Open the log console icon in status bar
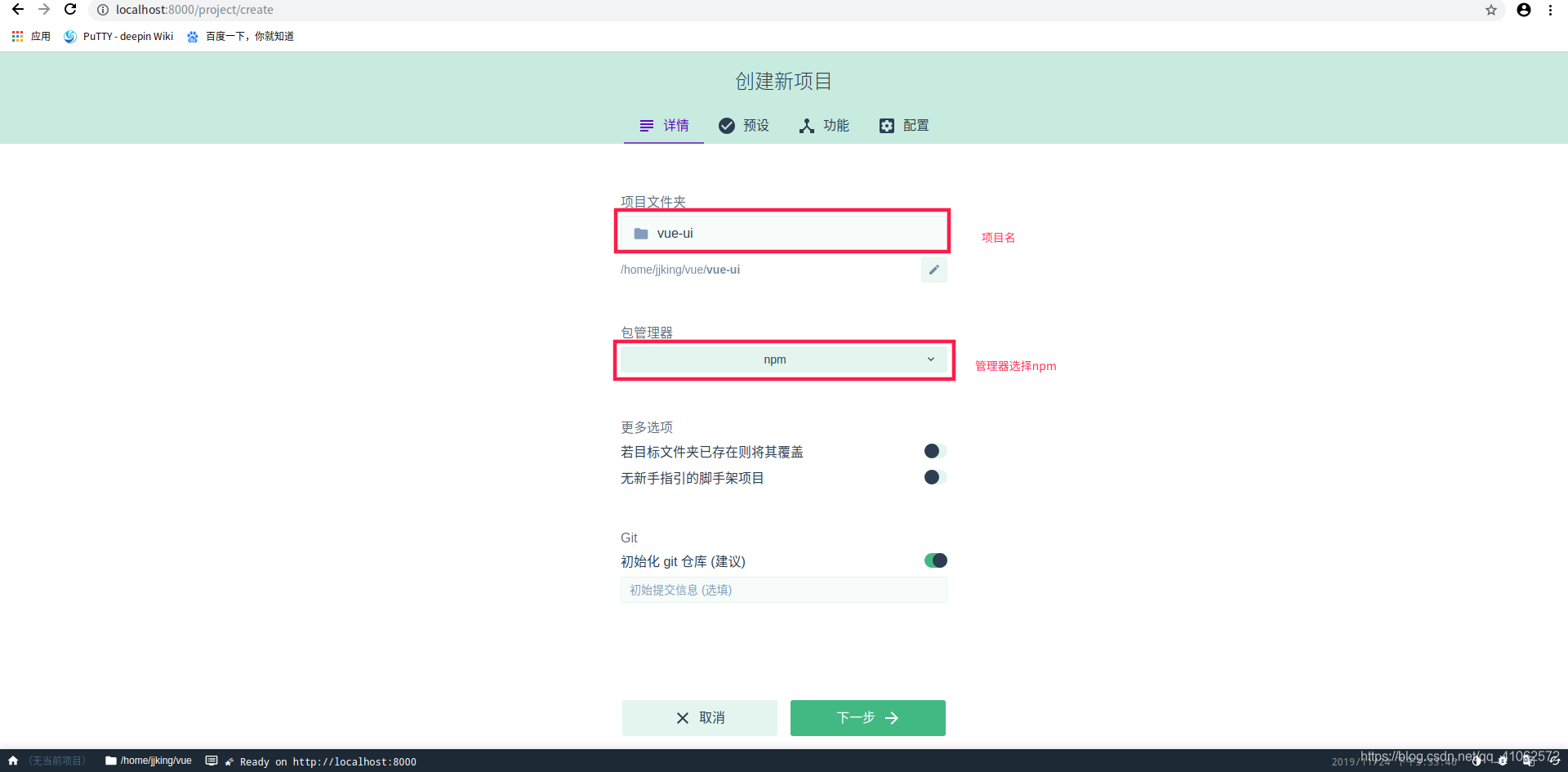1568x772 pixels. point(212,761)
